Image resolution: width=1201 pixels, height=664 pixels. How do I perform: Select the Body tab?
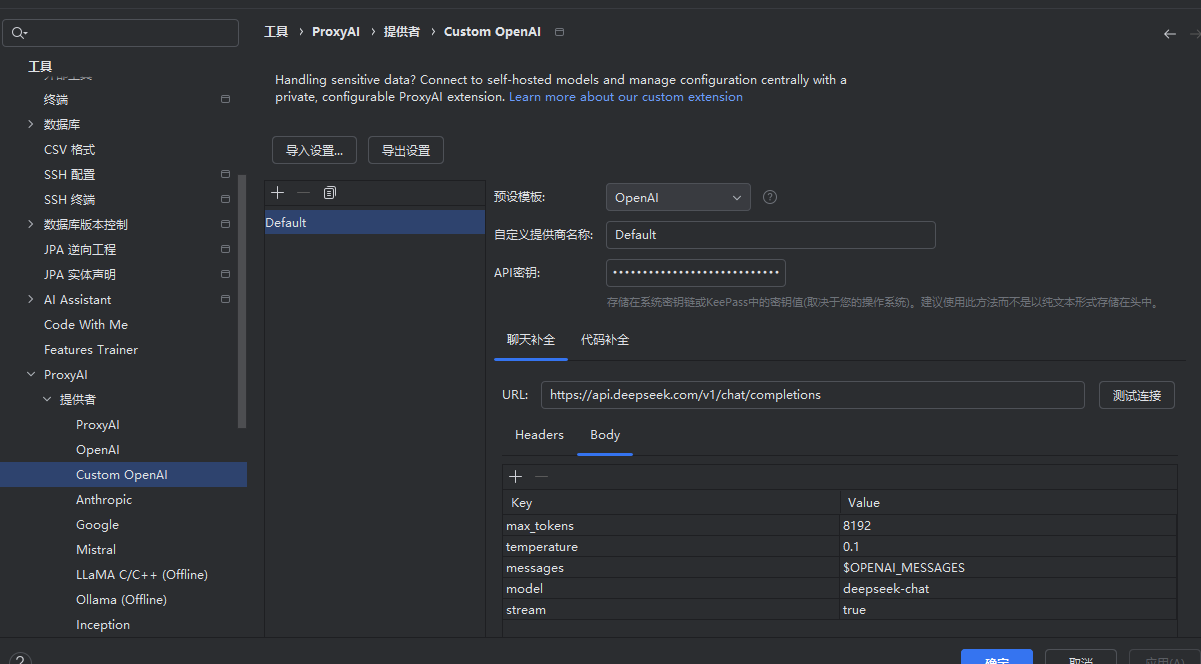click(x=605, y=435)
